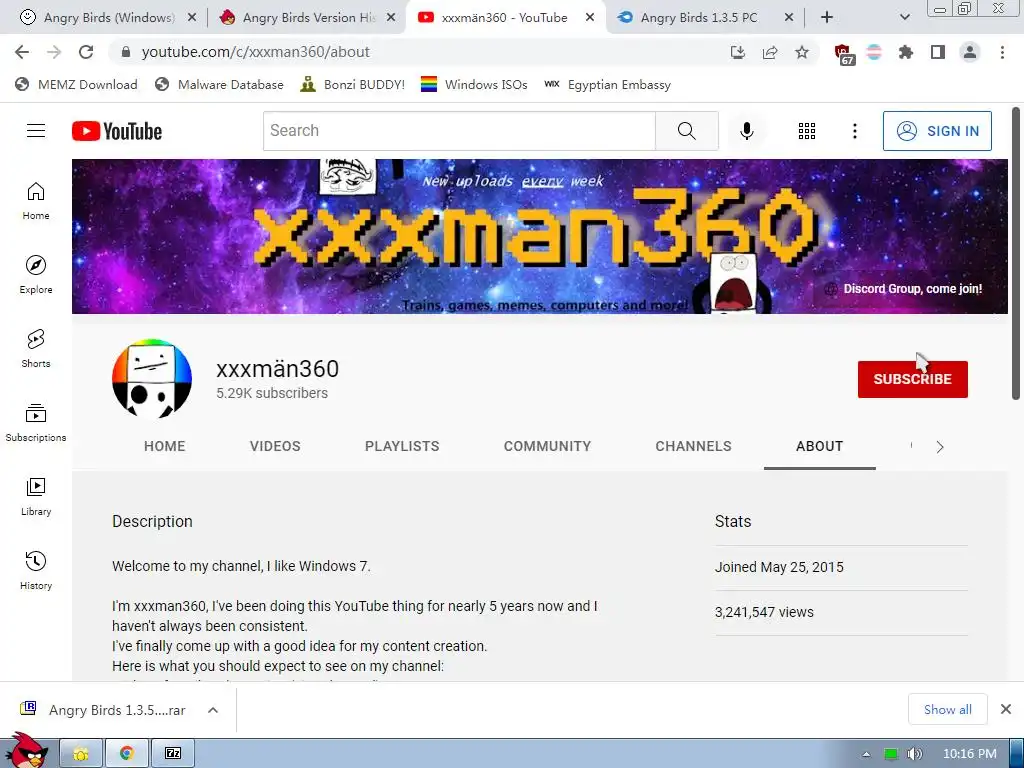Open Chrome three-dot menu
1024x768 pixels.
tap(1002, 52)
